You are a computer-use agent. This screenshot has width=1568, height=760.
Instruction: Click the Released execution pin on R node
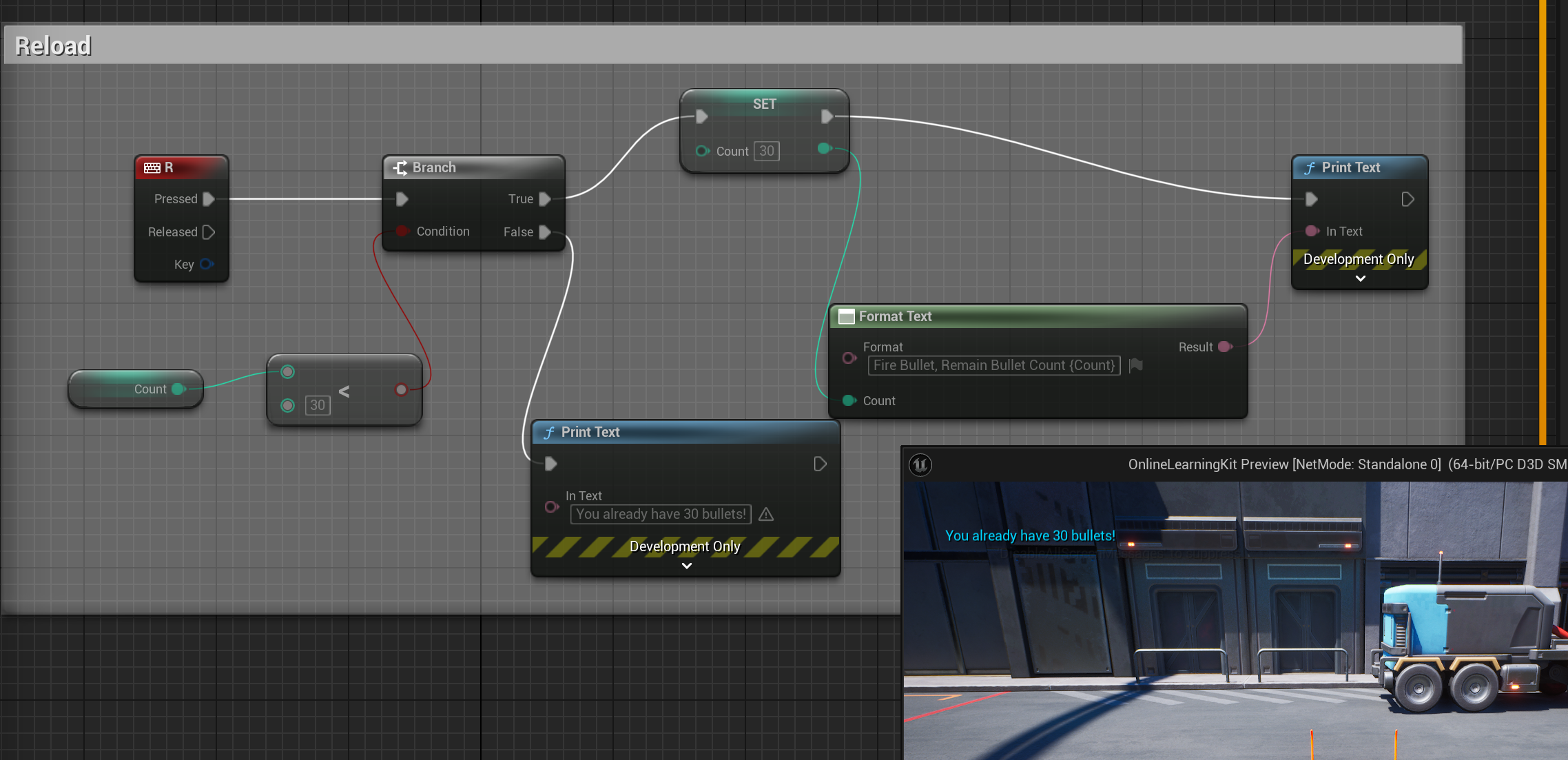pos(209,232)
